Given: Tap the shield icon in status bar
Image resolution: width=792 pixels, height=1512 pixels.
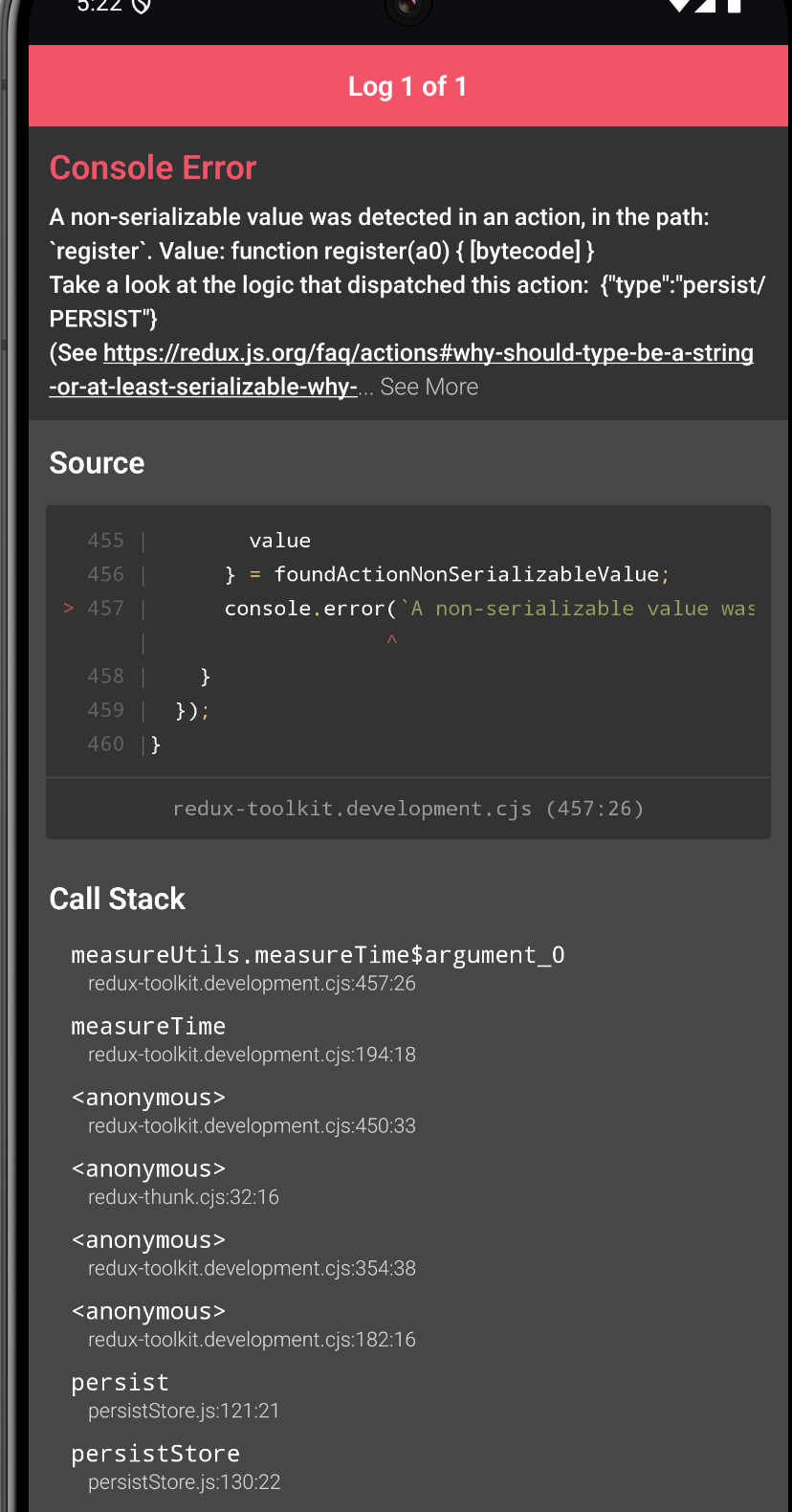Looking at the screenshot, I should pyautogui.click(x=142, y=6).
